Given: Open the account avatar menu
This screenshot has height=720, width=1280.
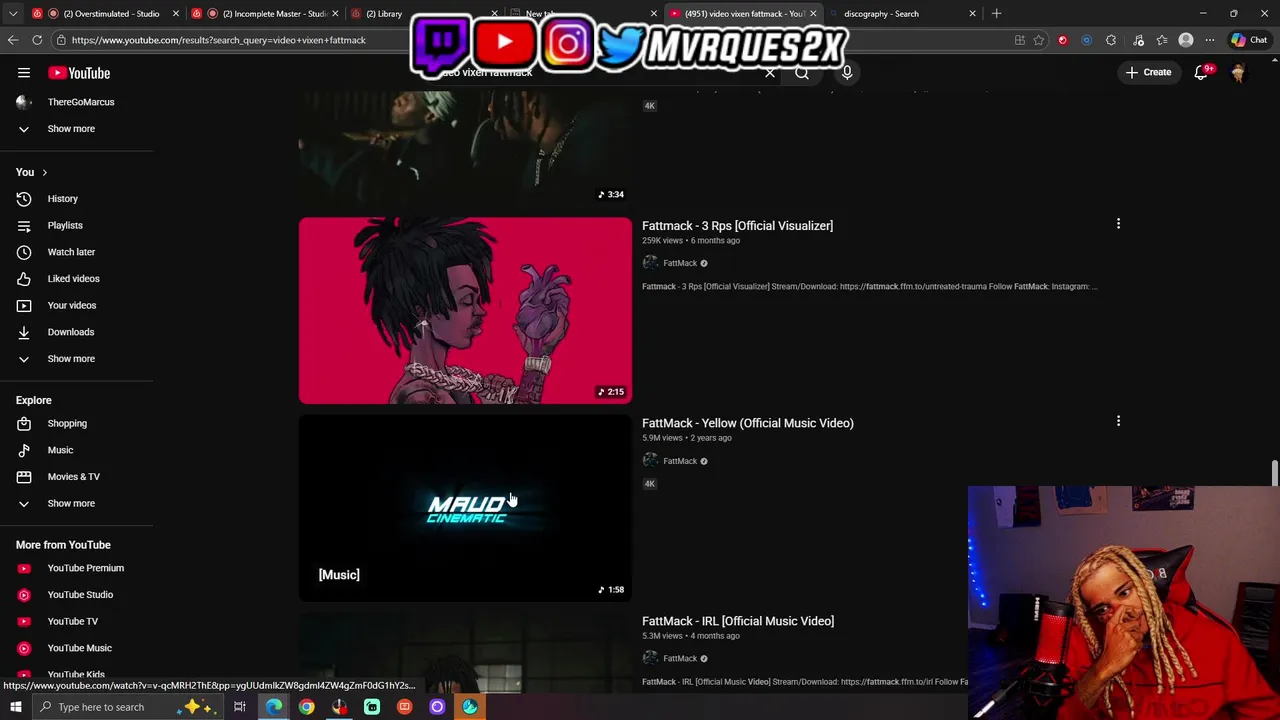Looking at the screenshot, I should point(1238,73).
